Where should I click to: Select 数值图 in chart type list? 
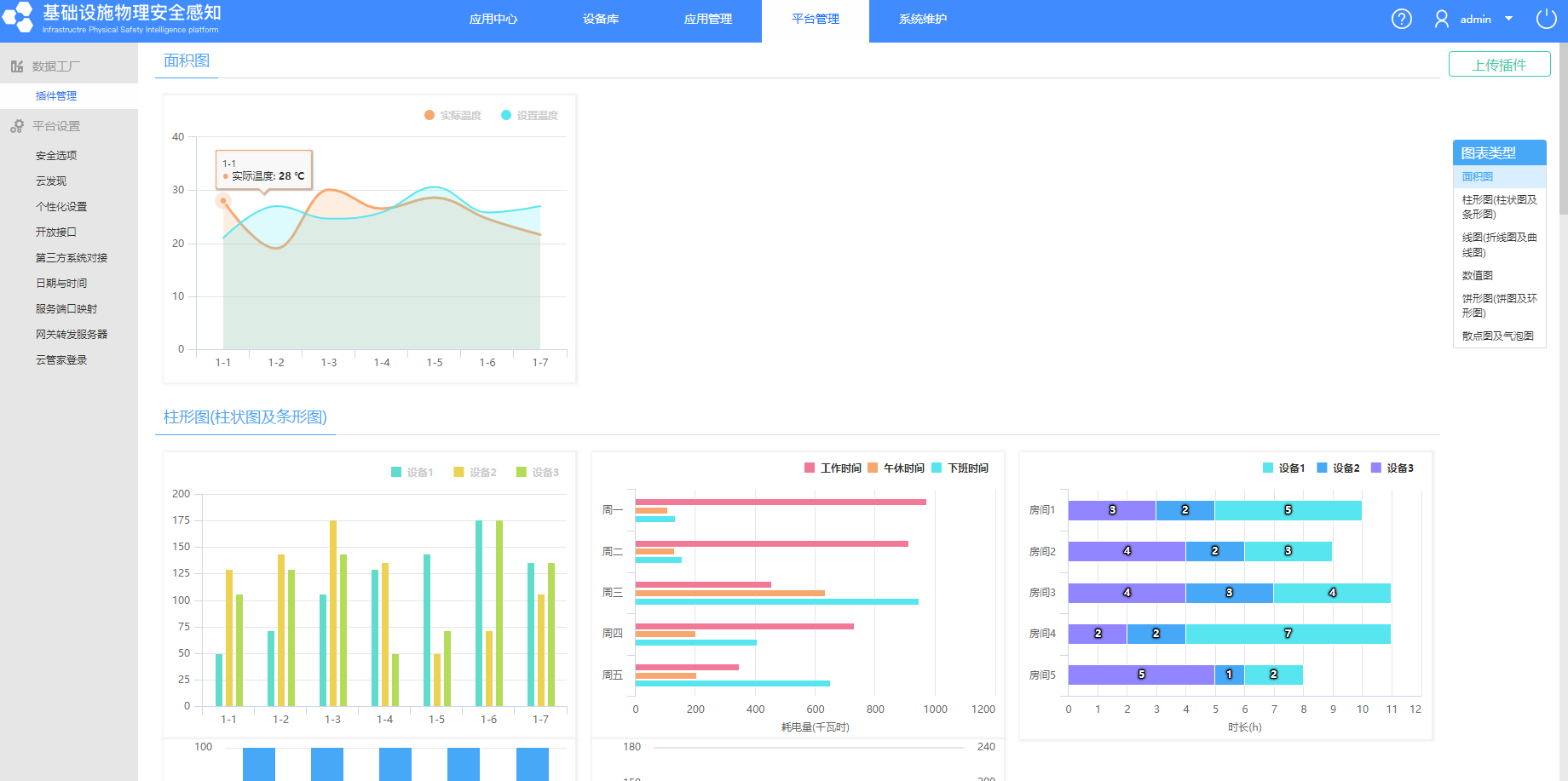pos(1478,275)
